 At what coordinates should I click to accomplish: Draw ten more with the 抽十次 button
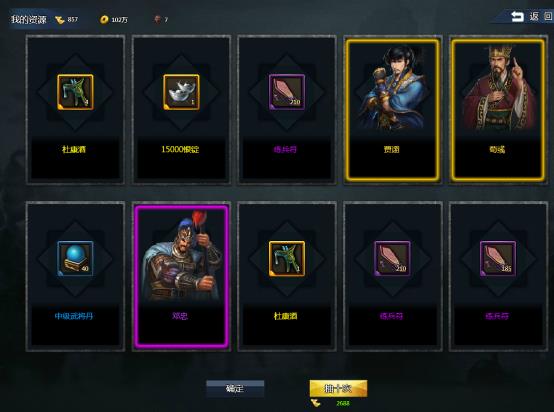pos(338,388)
